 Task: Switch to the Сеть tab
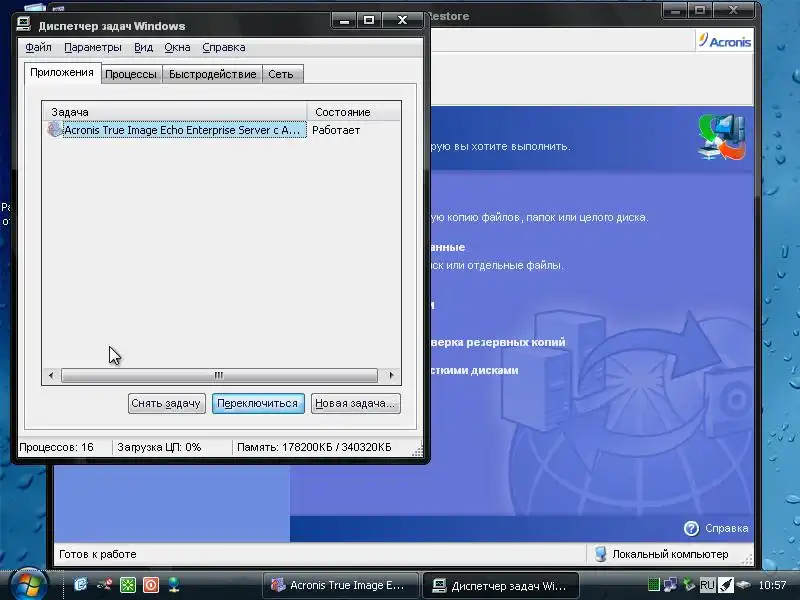(281, 74)
